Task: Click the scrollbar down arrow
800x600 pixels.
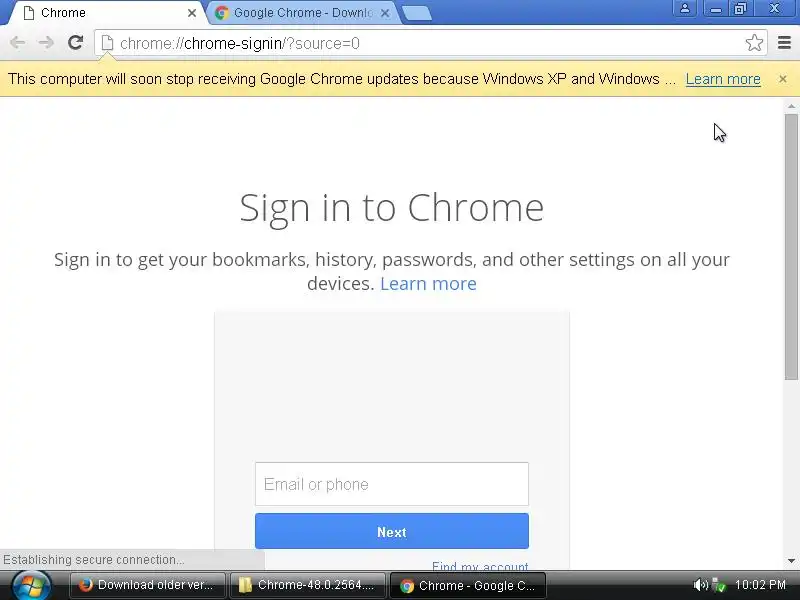Action: click(x=791, y=561)
